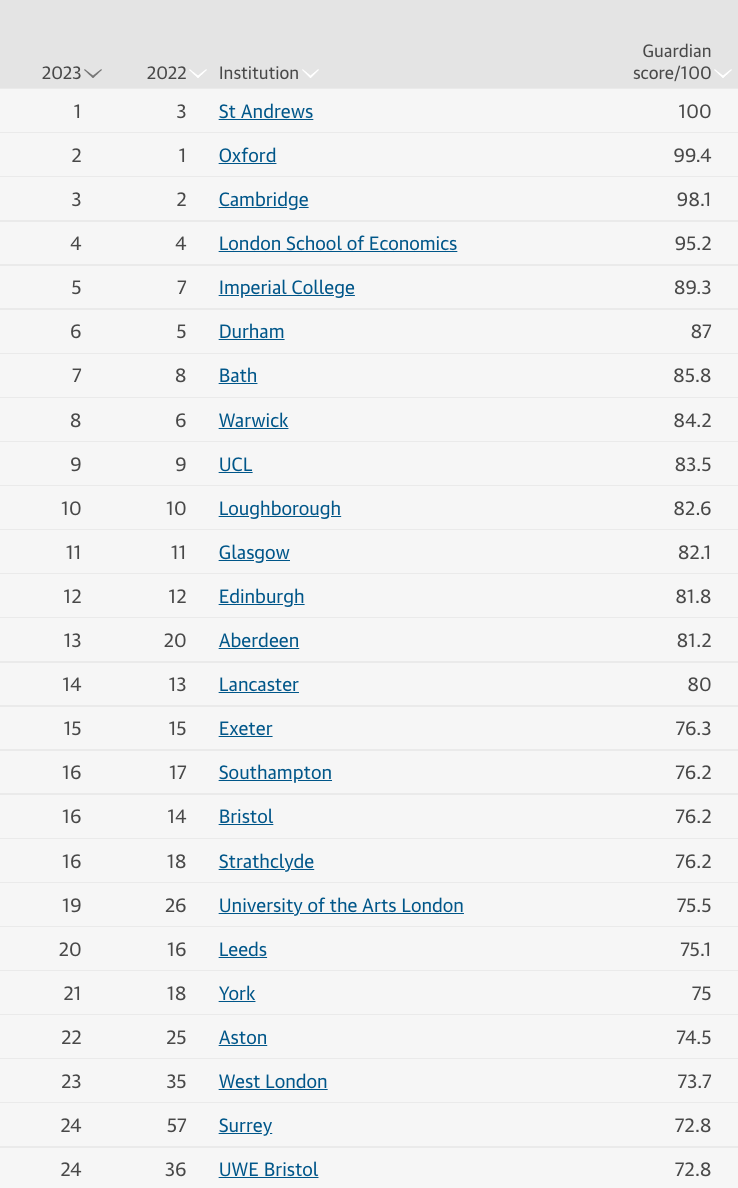
Task: Go to the Glasgow link
Action: click(x=254, y=552)
